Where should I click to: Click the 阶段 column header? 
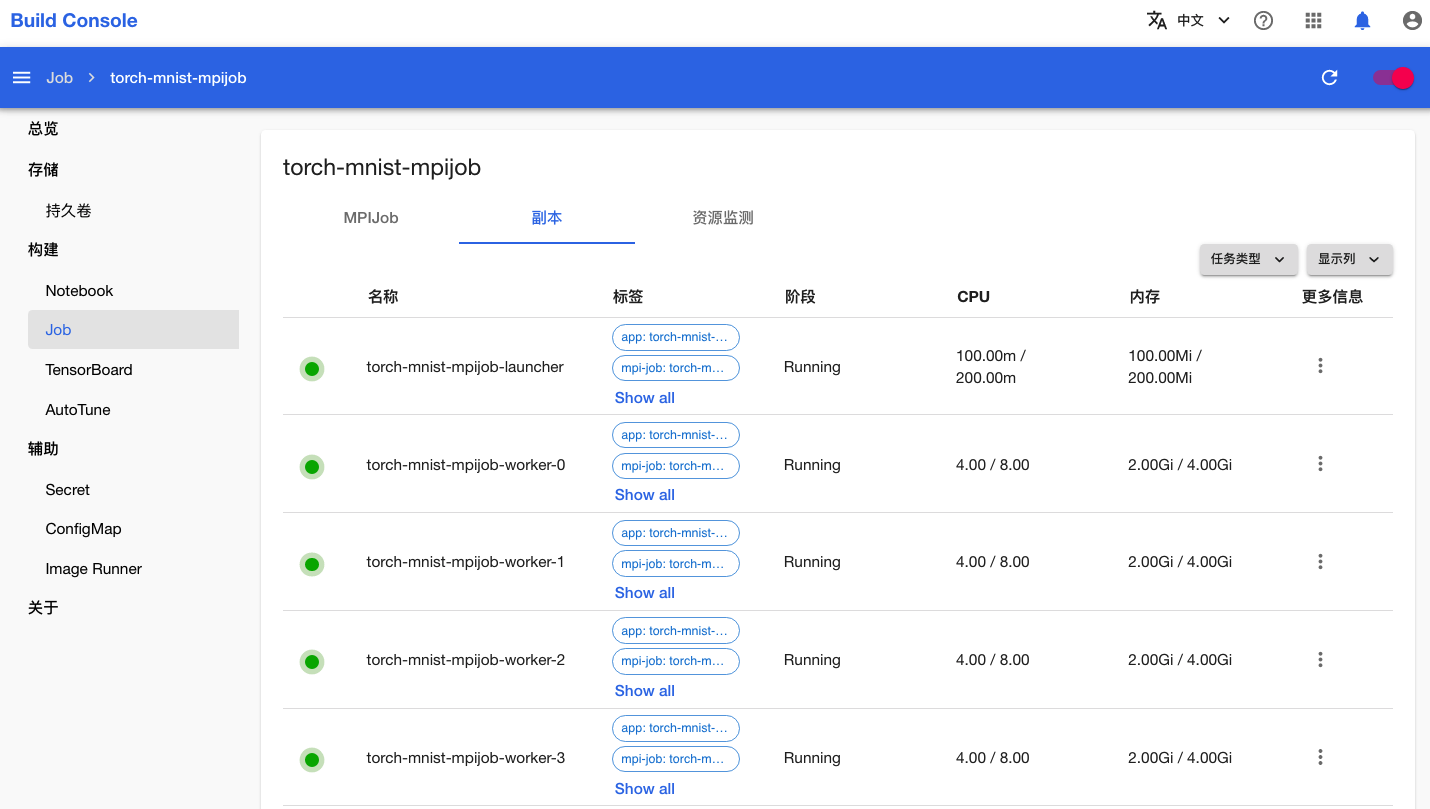pos(800,297)
